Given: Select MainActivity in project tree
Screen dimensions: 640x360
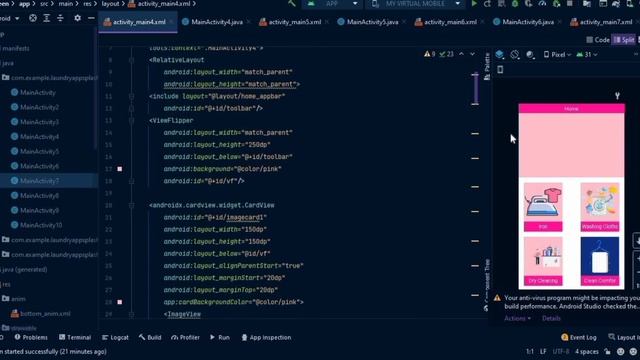Looking at the screenshot, I should [x=33, y=93].
